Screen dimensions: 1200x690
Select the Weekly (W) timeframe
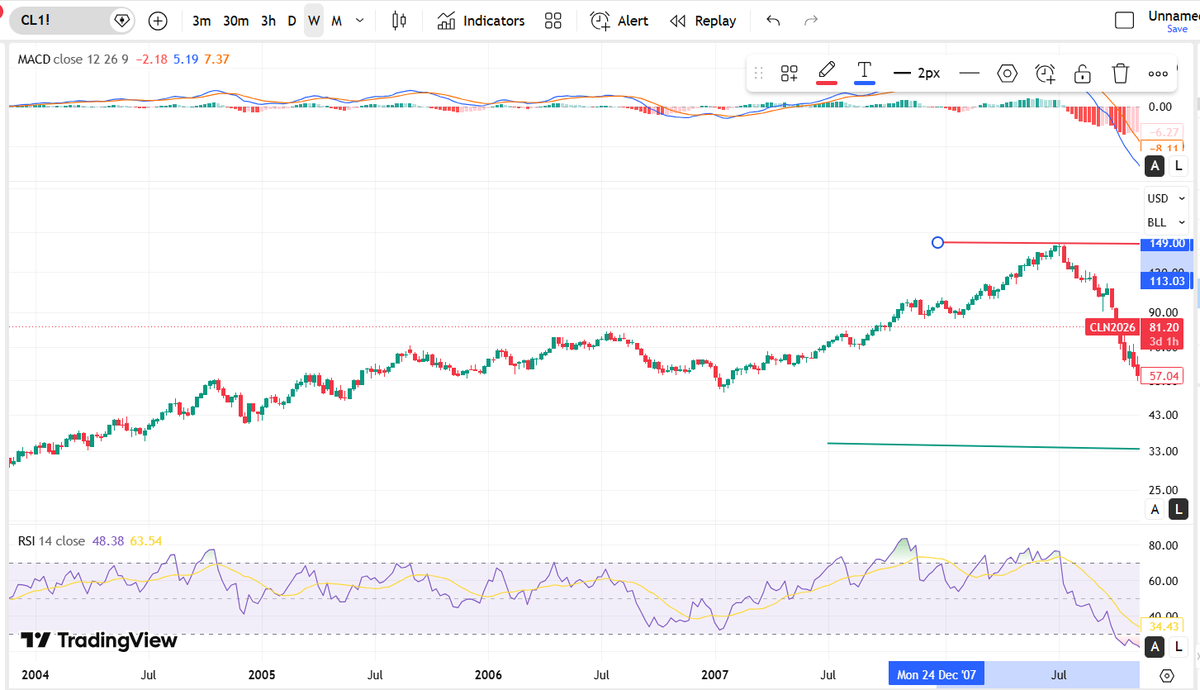[x=314, y=20]
